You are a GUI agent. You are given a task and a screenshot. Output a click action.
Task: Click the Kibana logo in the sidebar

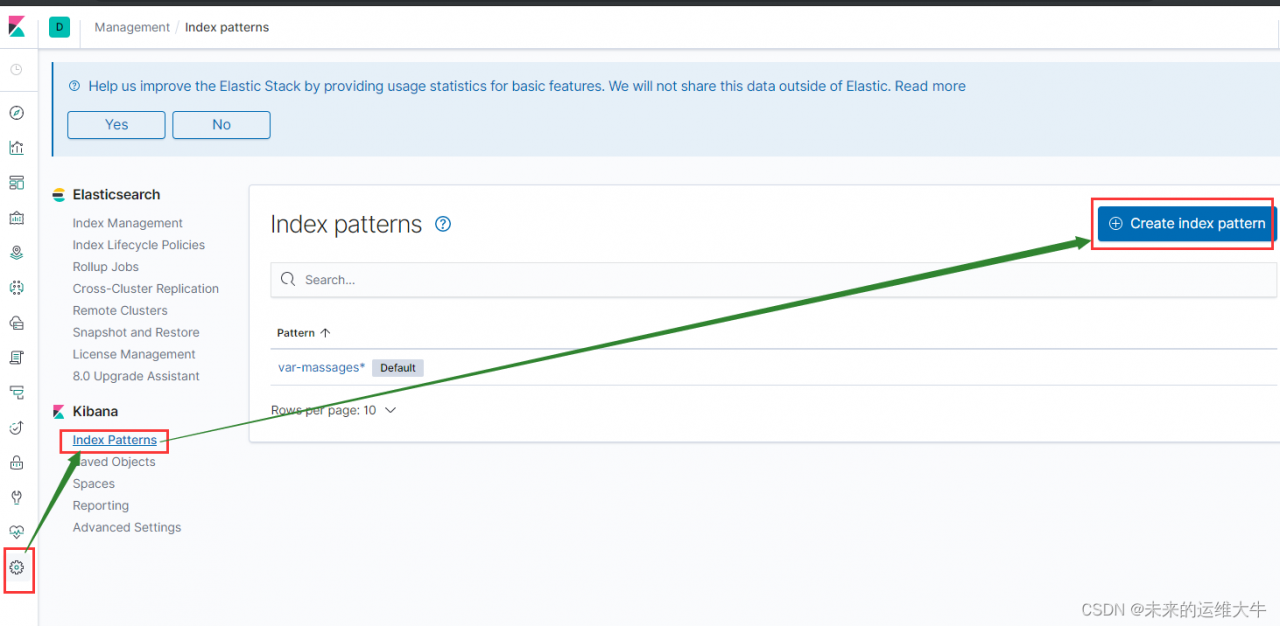tap(16, 27)
